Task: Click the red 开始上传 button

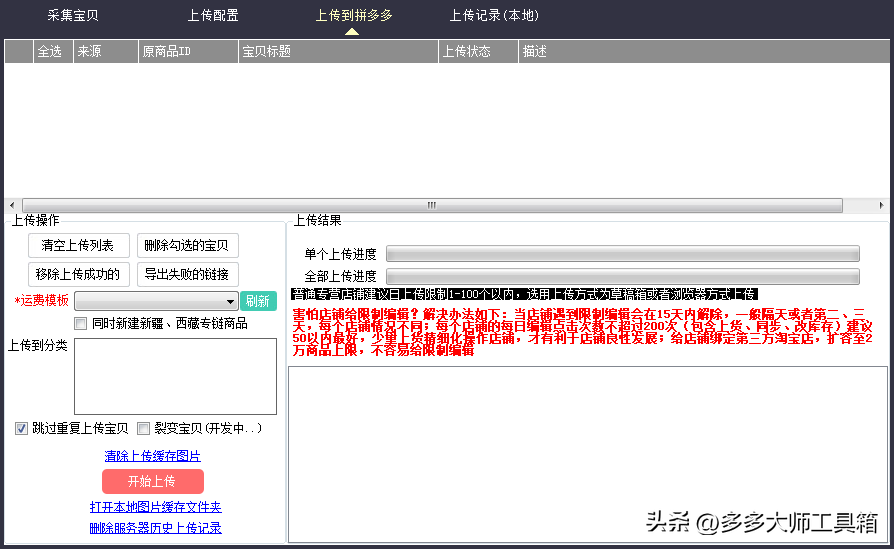Action: (153, 482)
